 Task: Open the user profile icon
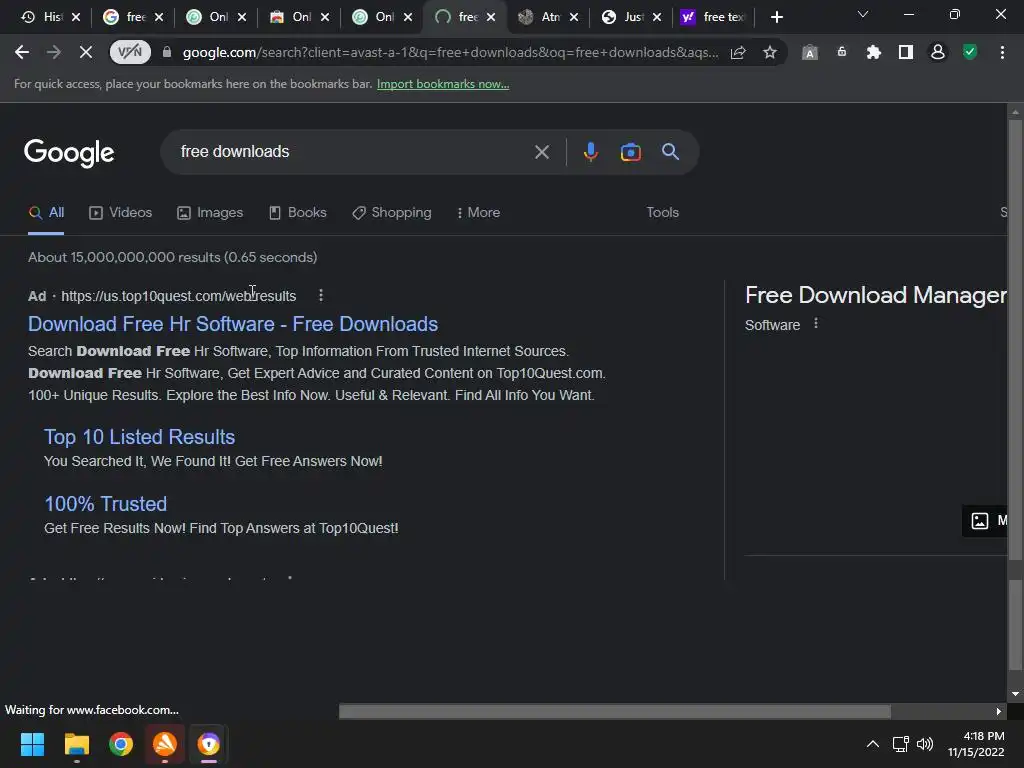[x=938, y=52]
